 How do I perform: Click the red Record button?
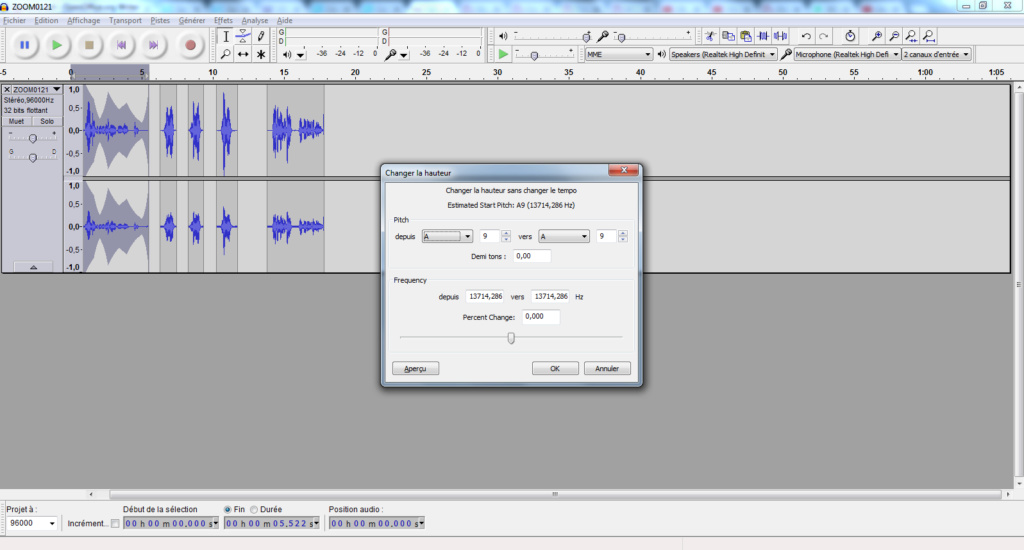[190, 45]
